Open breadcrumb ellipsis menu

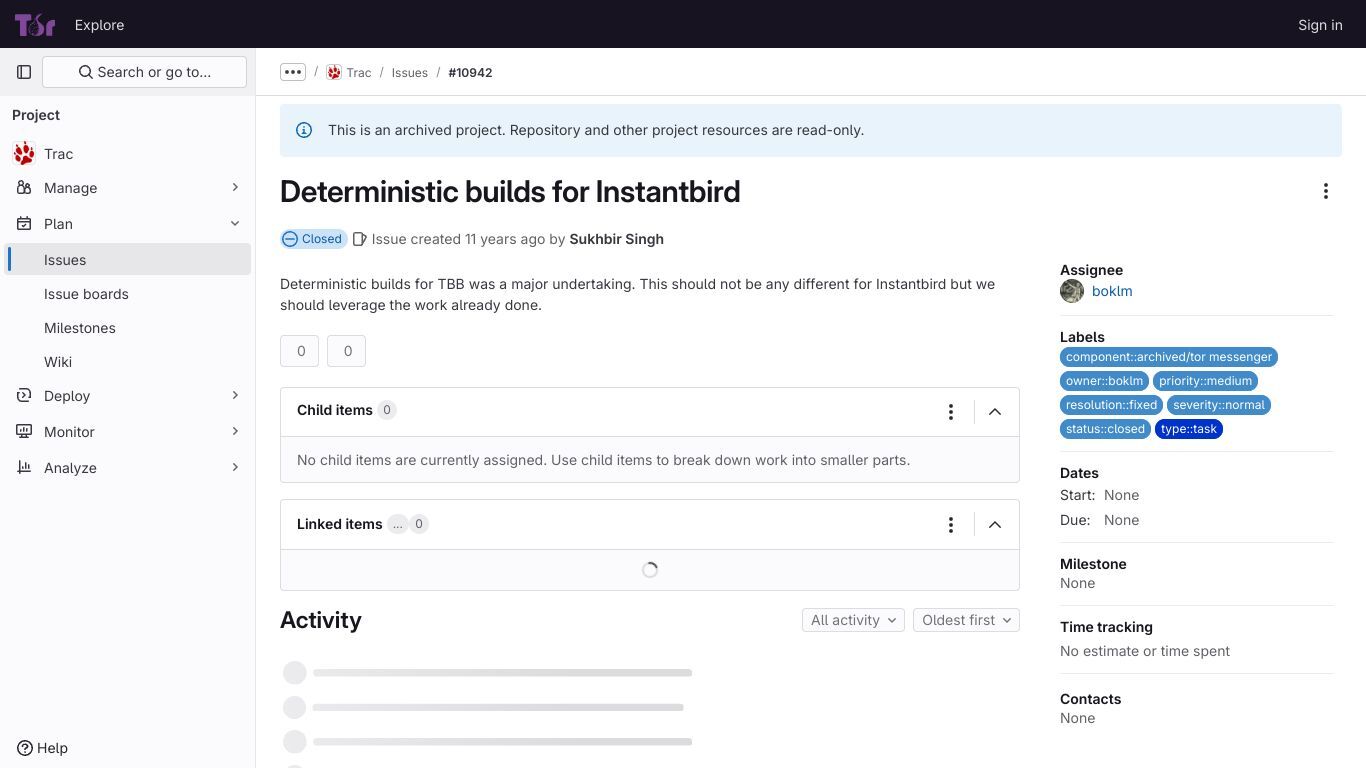(293, 72)
